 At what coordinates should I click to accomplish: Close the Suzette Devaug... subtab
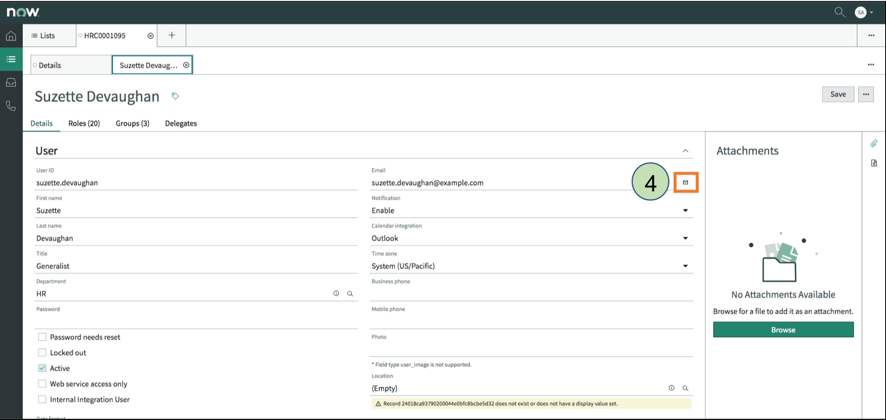click(x=186, y=65)
